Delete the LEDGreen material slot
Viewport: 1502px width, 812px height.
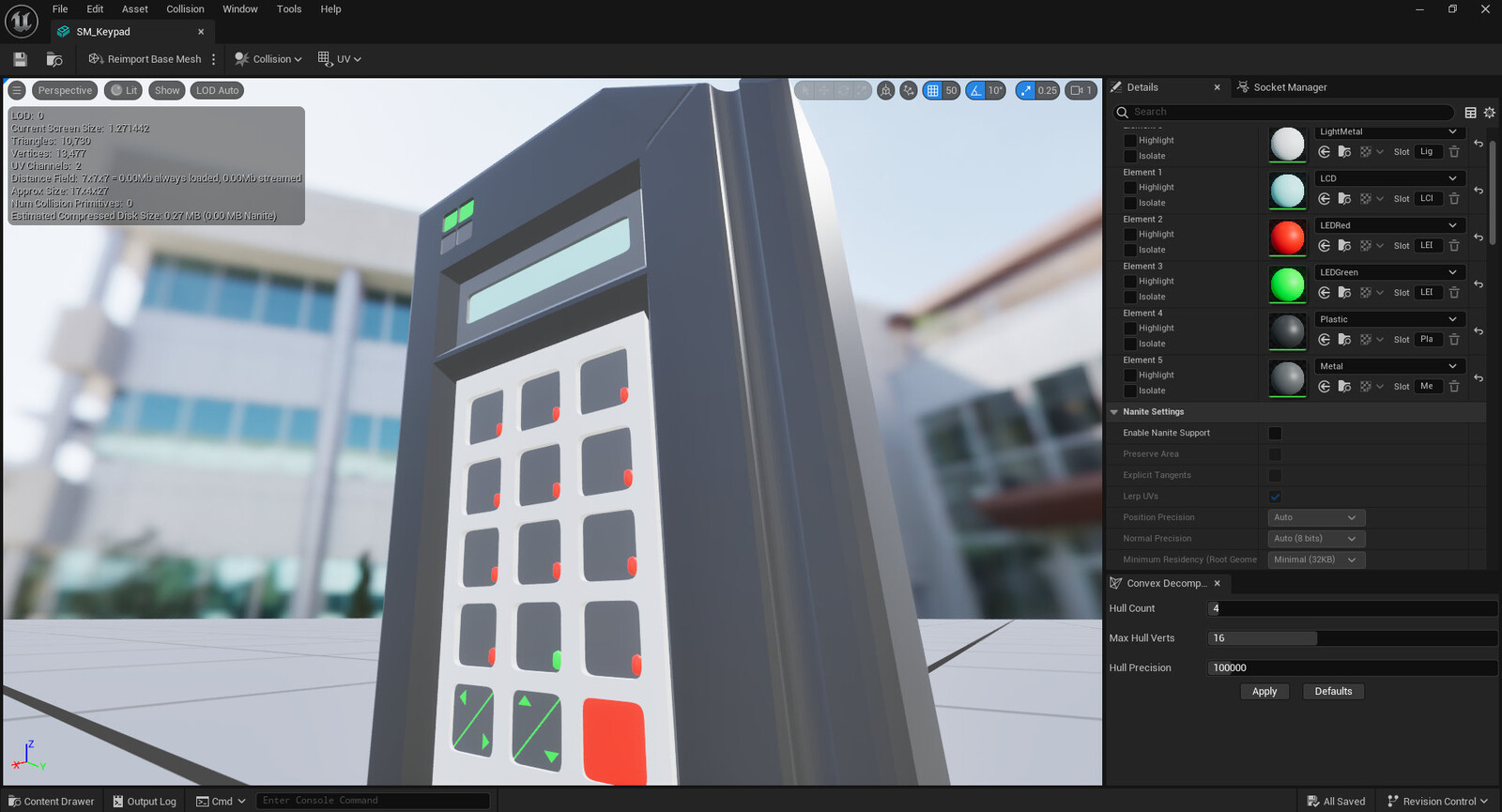point(1454,293)
